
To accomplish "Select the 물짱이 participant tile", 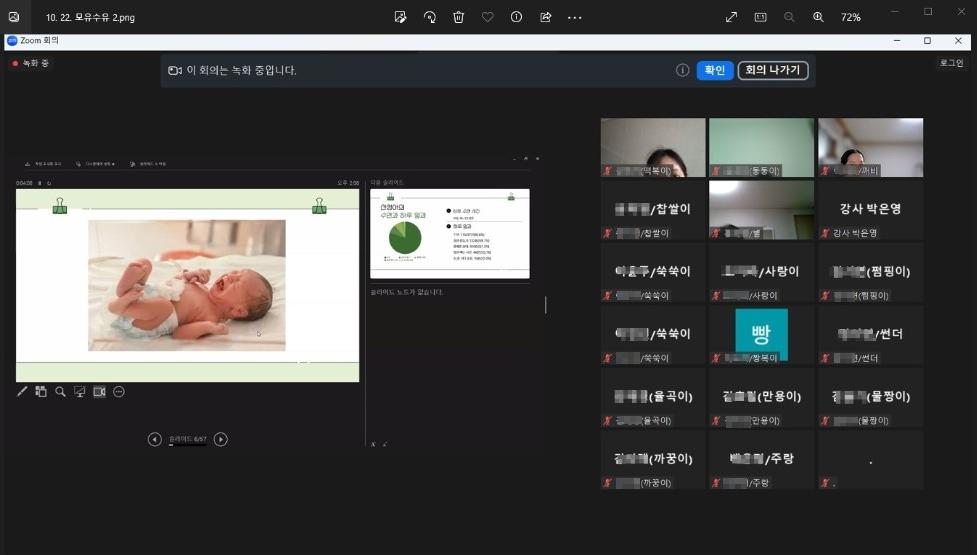I will [x=870, y=397].
